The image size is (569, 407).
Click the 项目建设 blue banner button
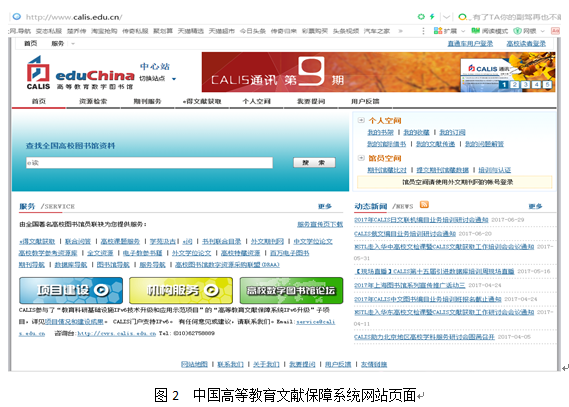tap(71, 290)
